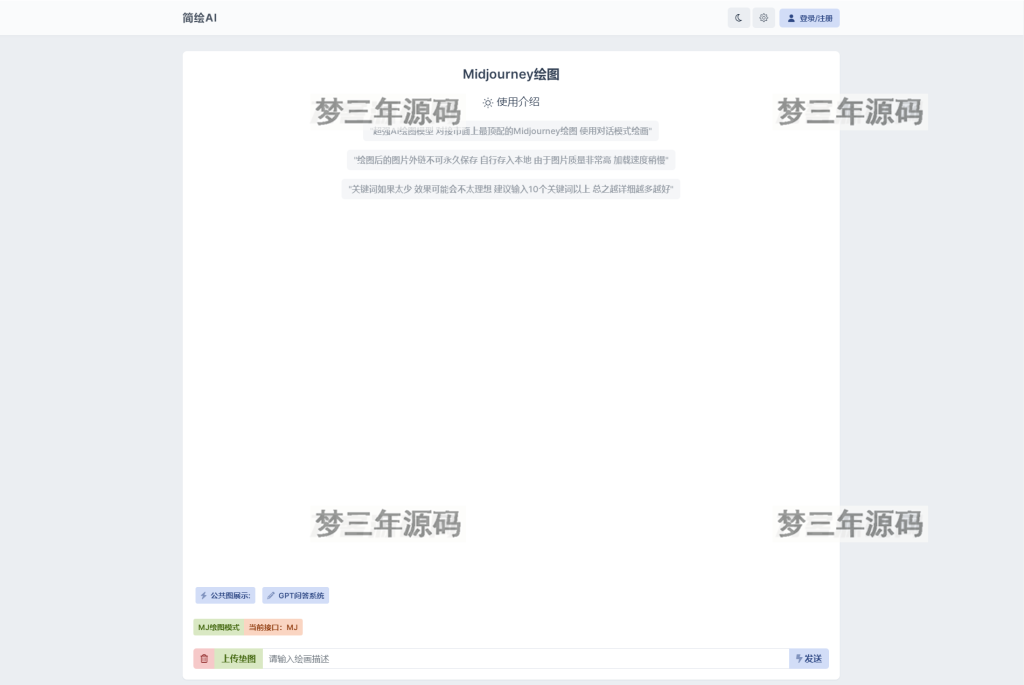Click the Midjourney绘图 title

pyautogui.click(x=511, y=74)
